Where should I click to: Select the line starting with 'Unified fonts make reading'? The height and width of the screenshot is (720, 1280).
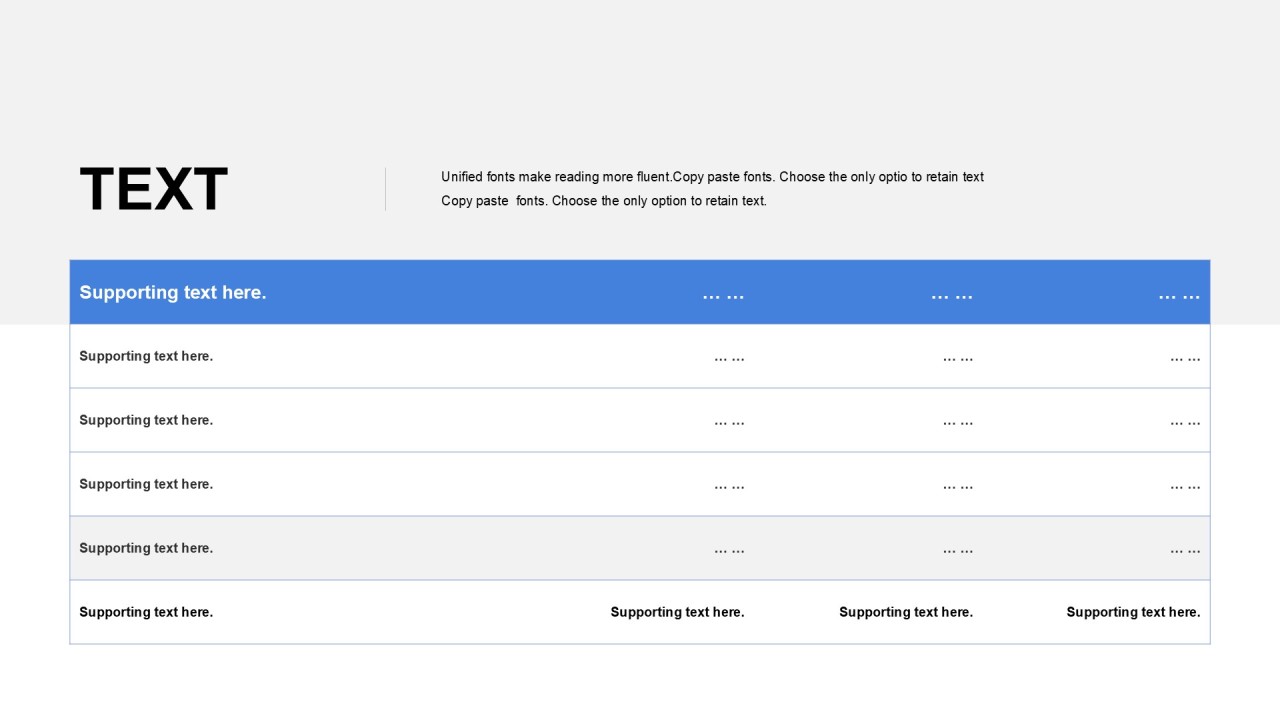[x=712, y=177]
